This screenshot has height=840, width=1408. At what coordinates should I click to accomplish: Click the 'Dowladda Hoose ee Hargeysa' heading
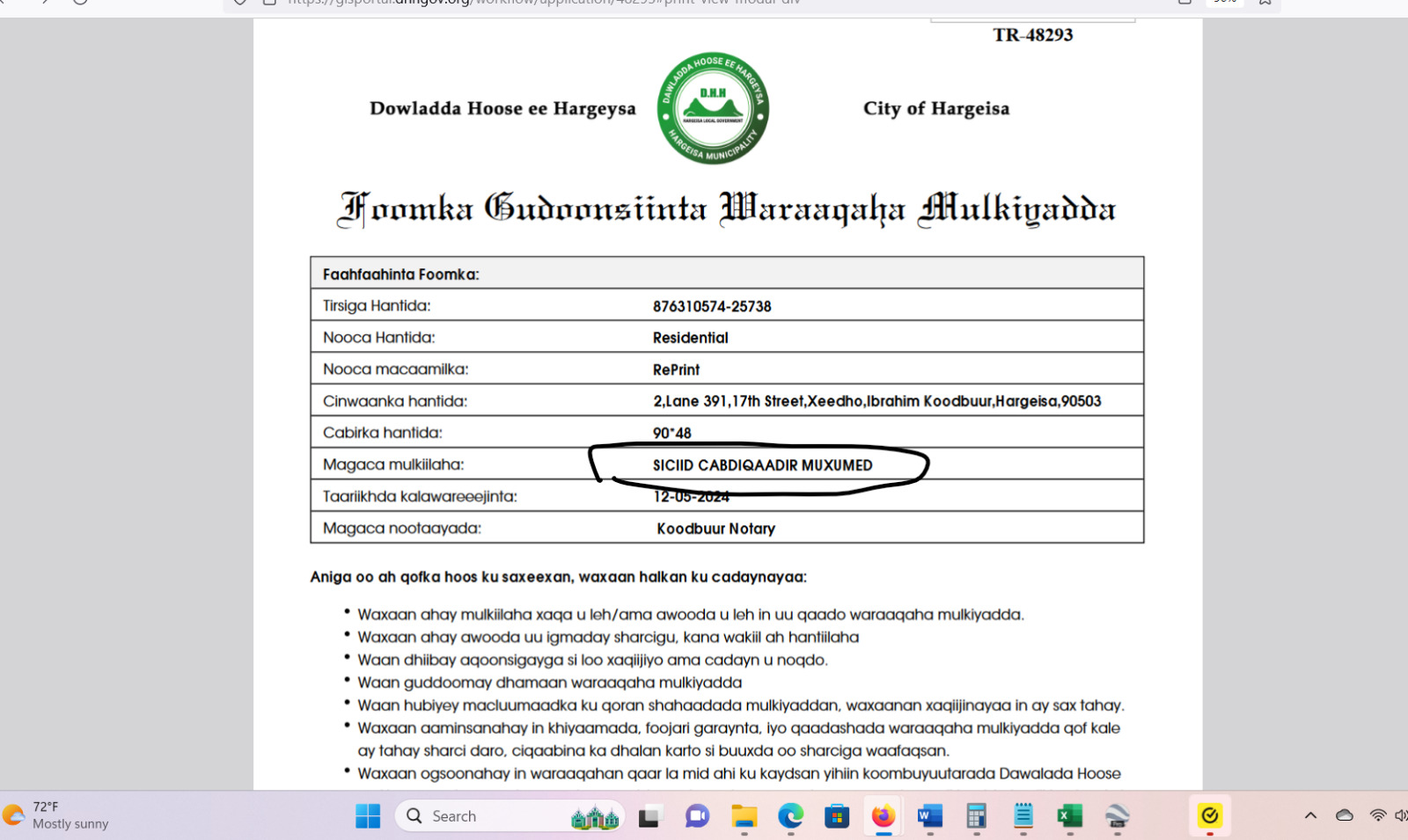pos(502,108)
